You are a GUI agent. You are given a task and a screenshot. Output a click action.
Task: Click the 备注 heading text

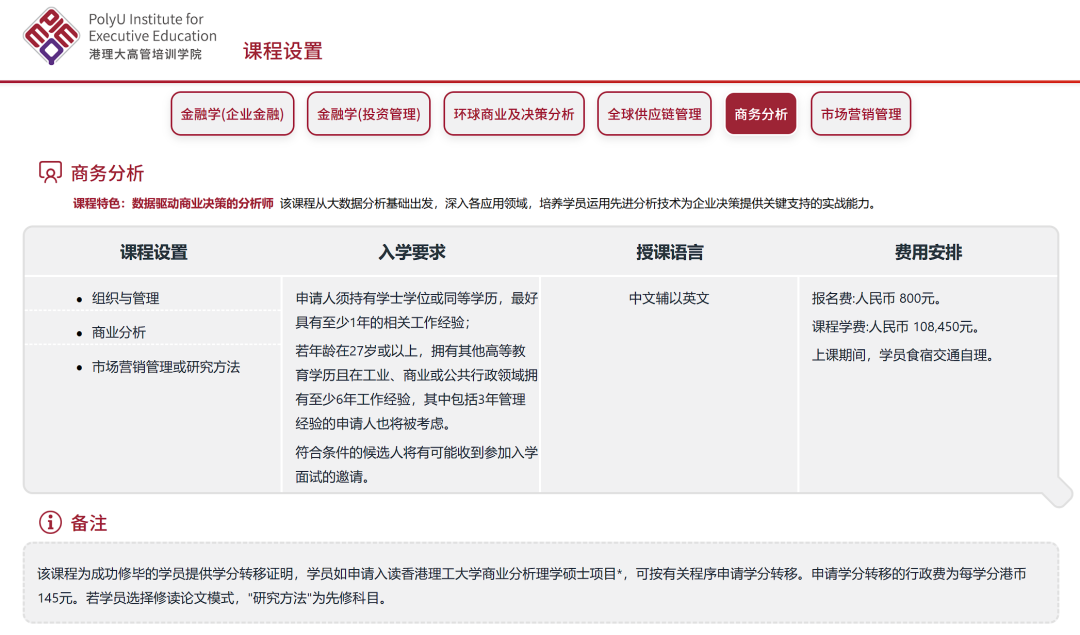tap(89, 523)
